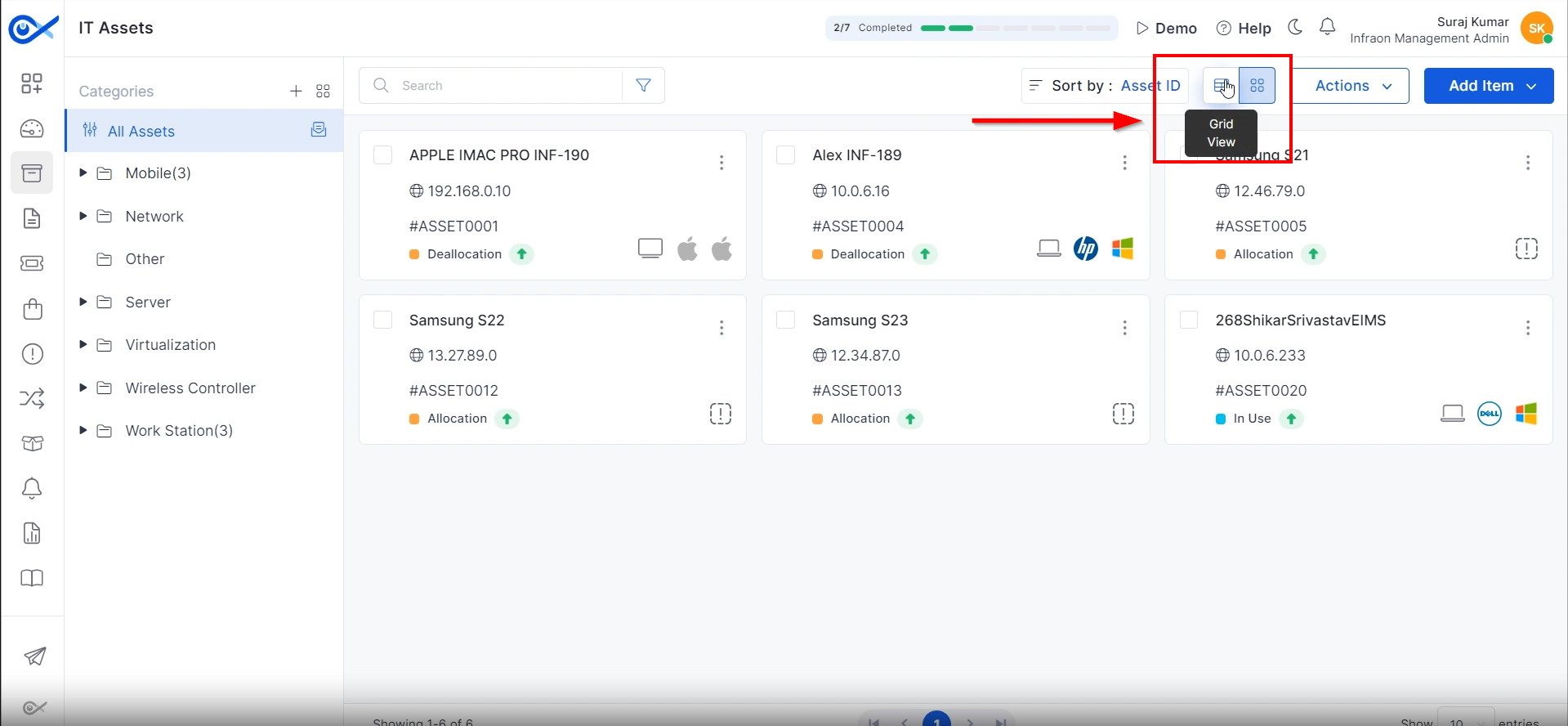Switch to card view icon
The image size is (1568, 726).
tap(1257, 86)
